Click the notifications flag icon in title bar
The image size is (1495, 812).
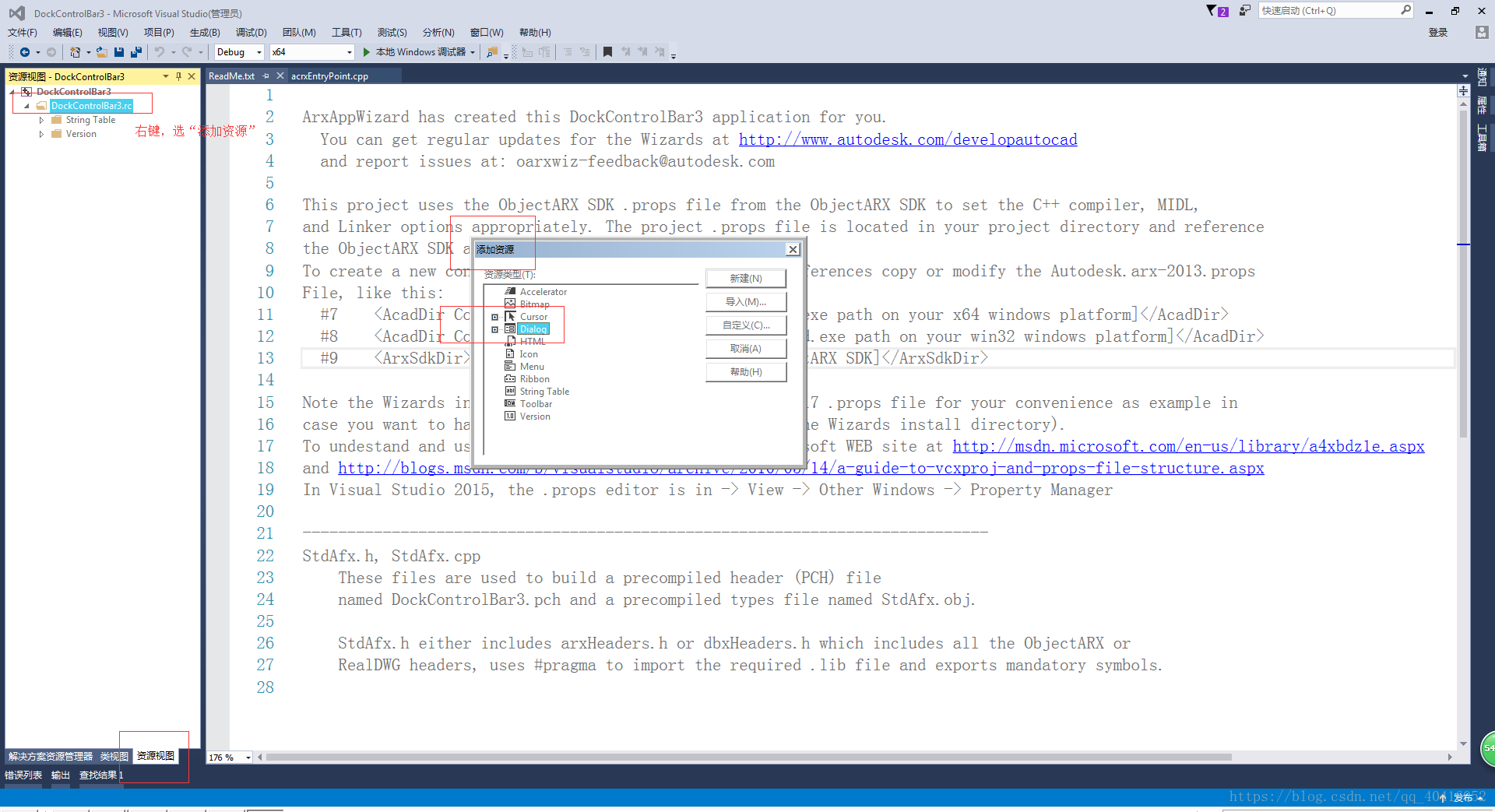[x=1217, y=10]
